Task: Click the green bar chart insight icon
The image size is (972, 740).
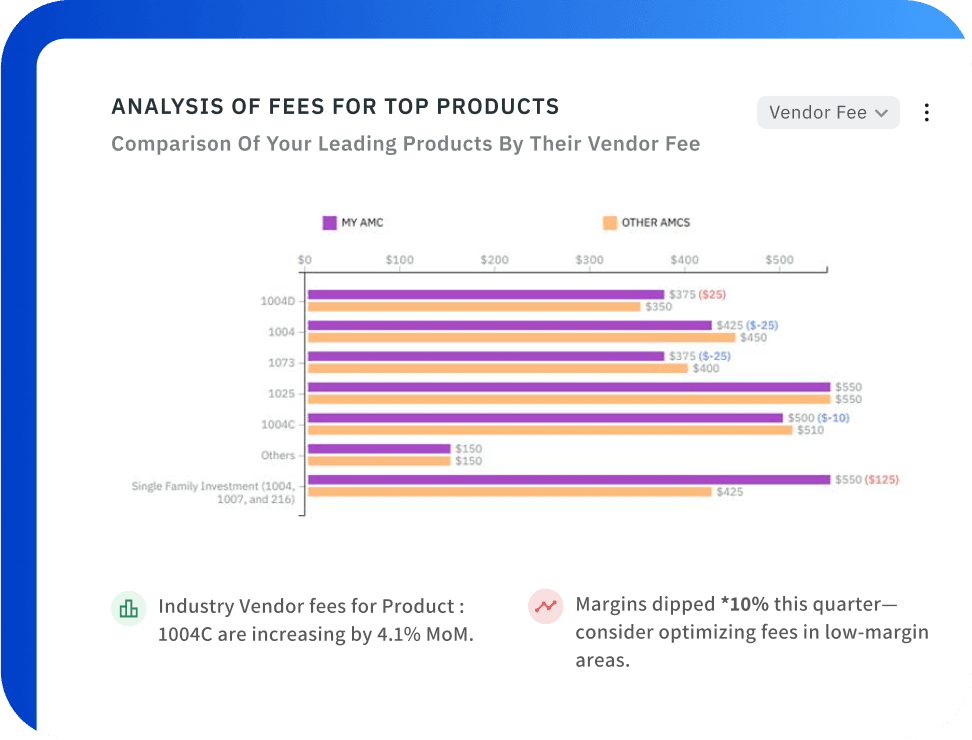Action: [128, 609]
